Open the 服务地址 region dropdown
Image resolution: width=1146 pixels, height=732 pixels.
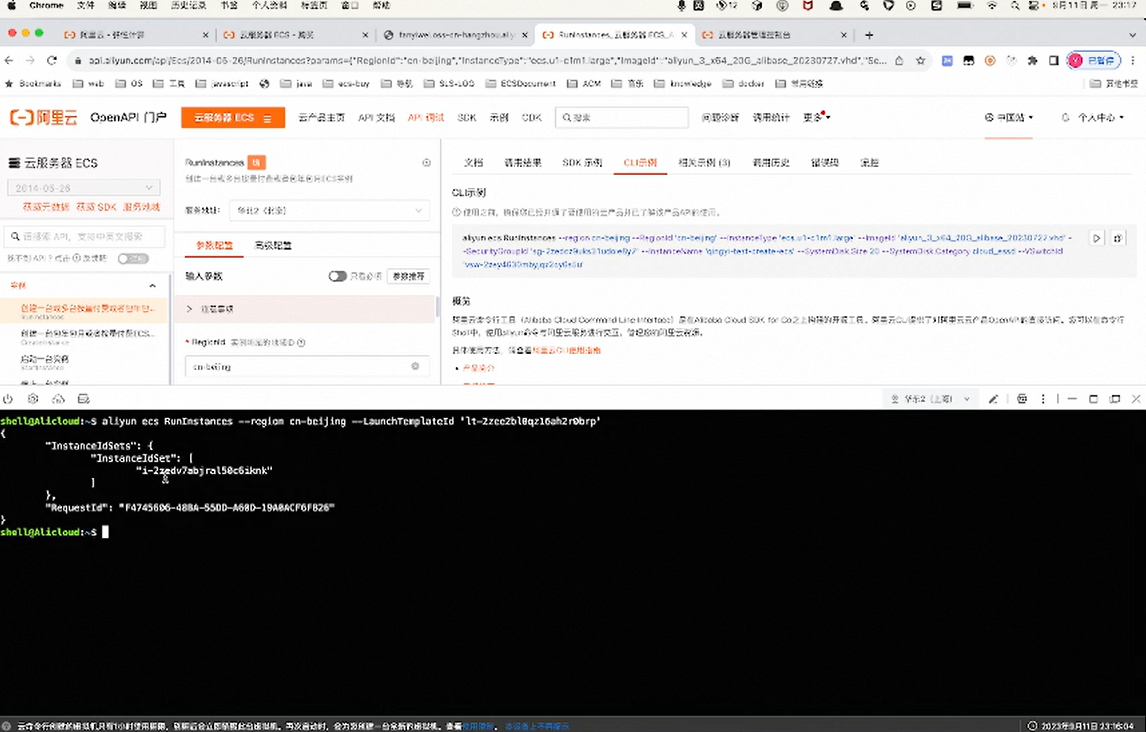coord(329,210)
